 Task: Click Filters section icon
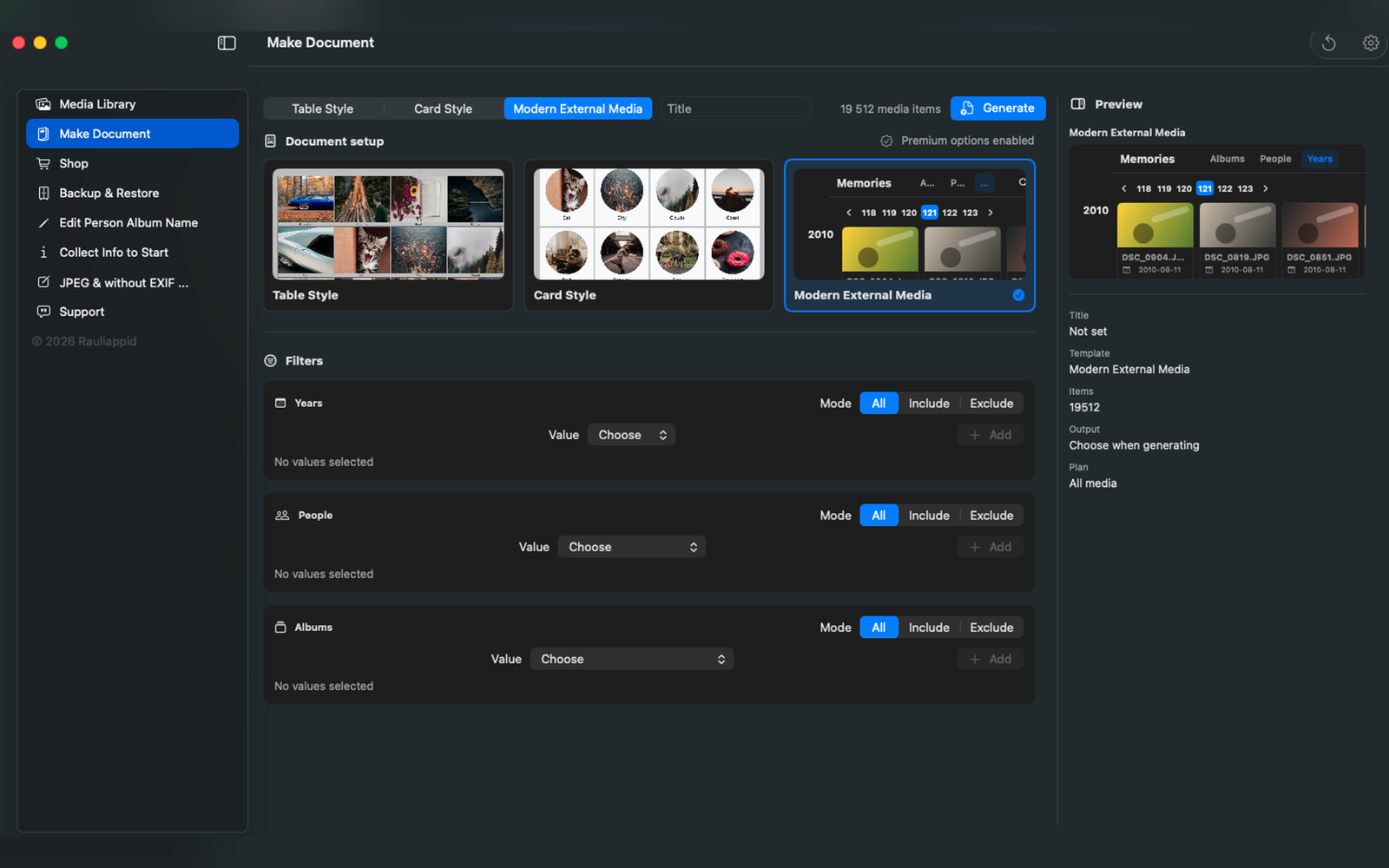click(x=270, y=360)
